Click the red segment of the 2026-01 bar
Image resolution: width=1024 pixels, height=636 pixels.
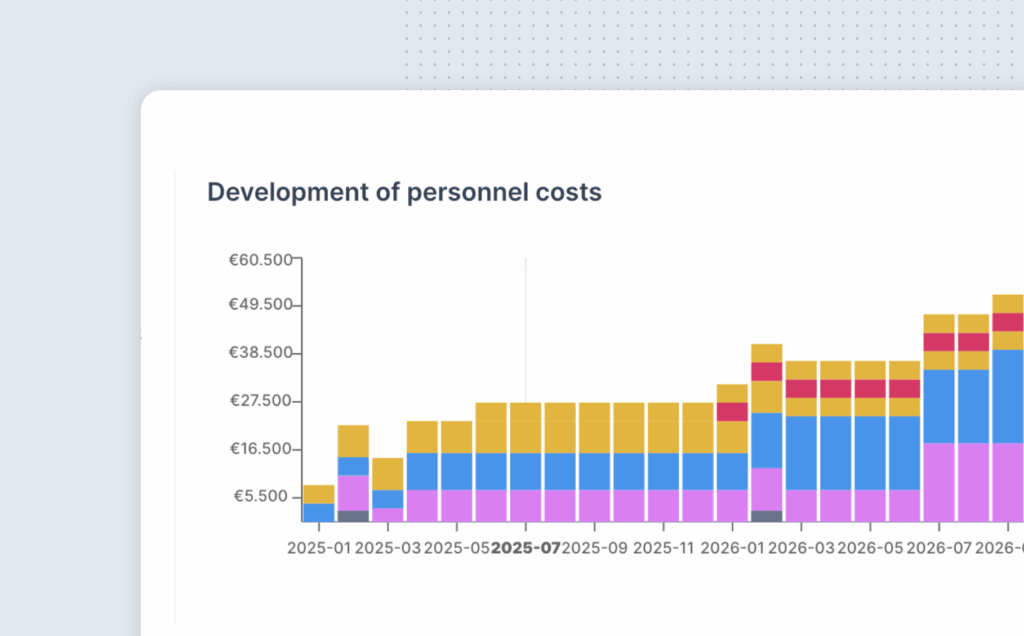pos(732,412)
